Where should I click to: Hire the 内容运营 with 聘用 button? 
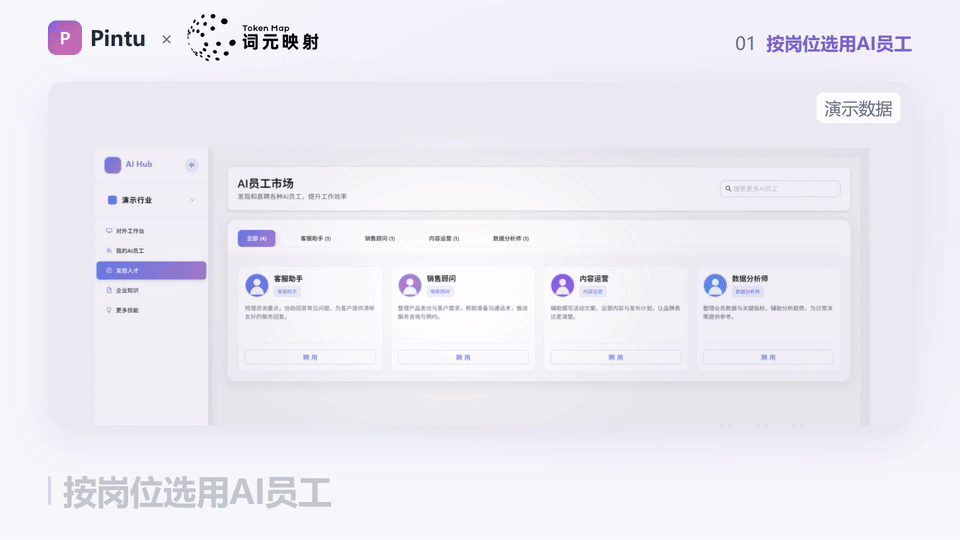point(616,357)
